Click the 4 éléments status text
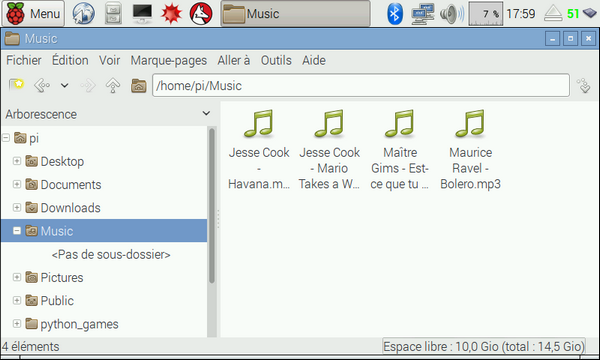The width and height of the screenshot is (600, 360). tap(31, 347)
